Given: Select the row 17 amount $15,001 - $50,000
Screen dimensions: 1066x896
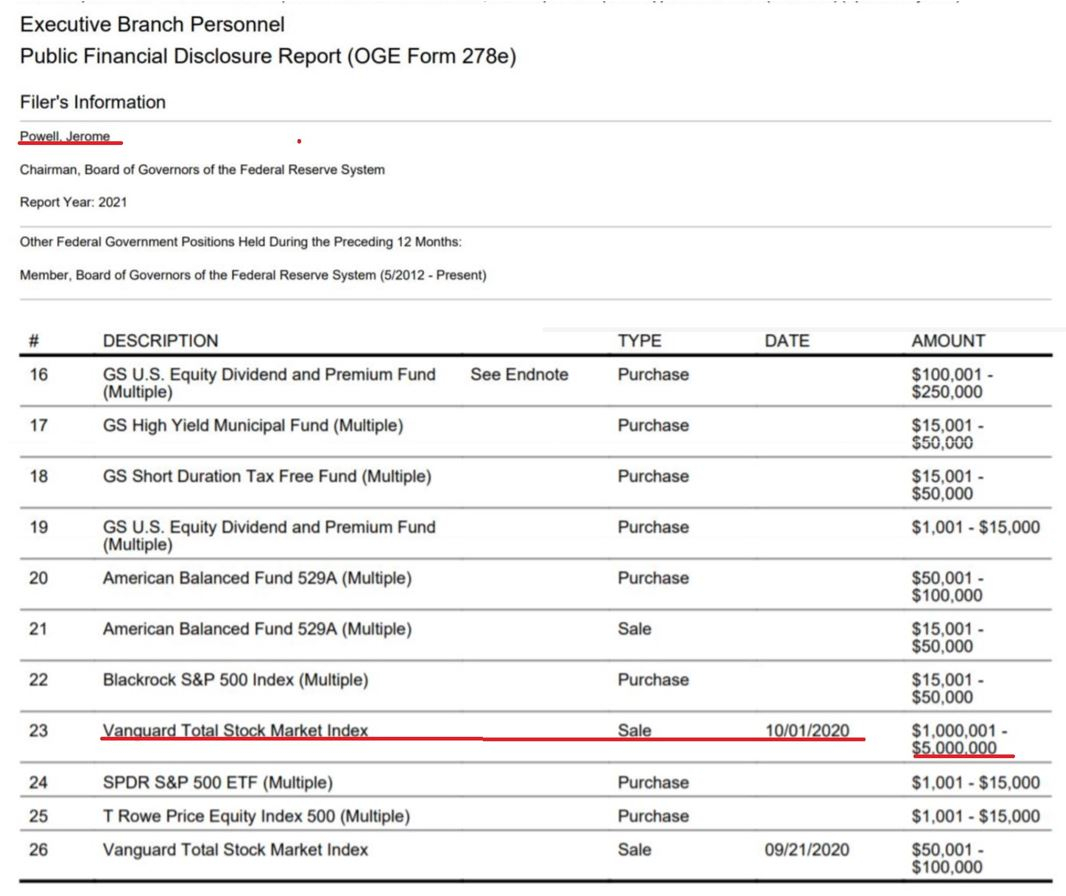Looking at the screenshot, I should tap(948, 434).
